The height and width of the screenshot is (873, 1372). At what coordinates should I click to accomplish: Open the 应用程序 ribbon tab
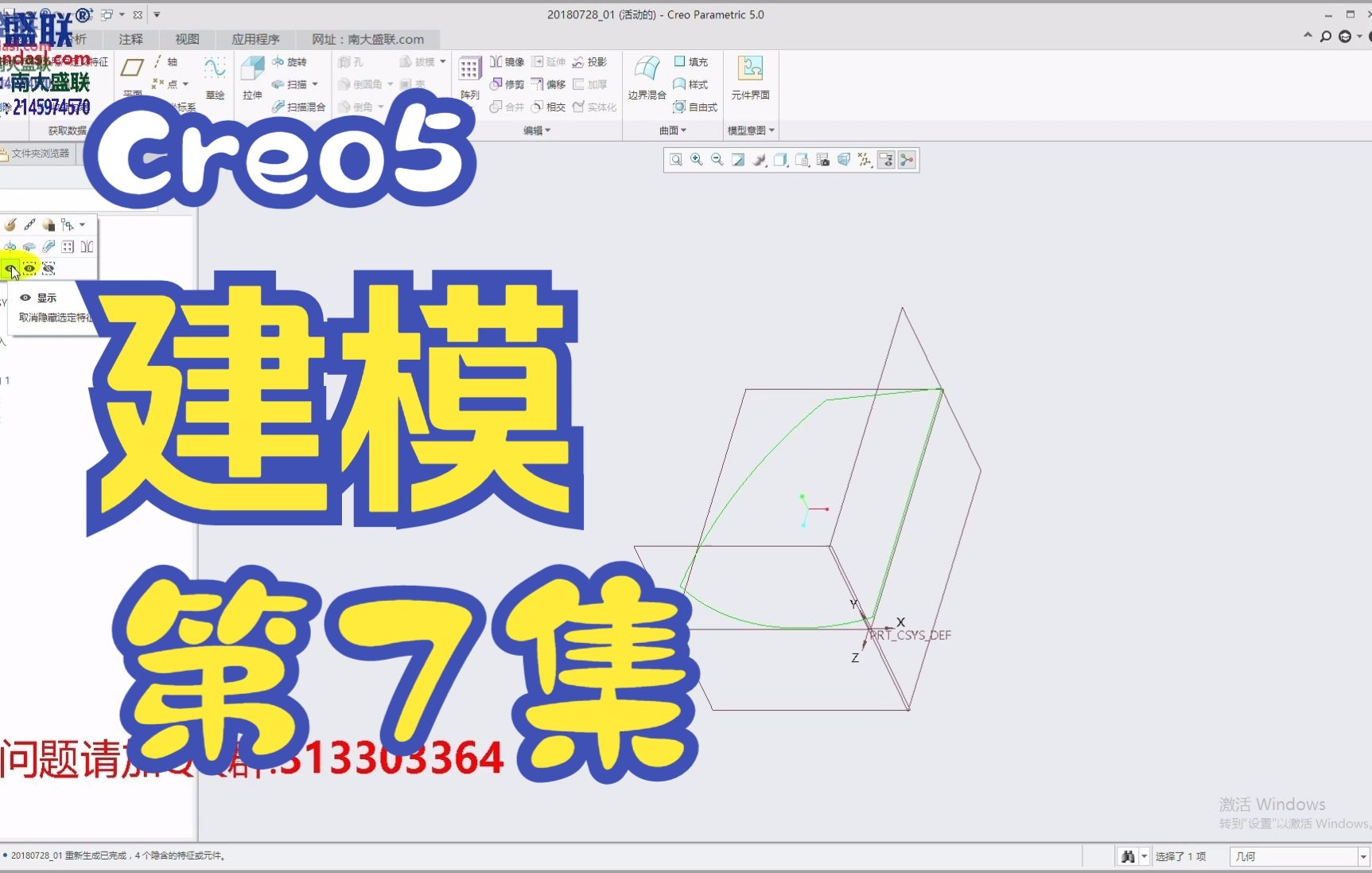[255, 39]
